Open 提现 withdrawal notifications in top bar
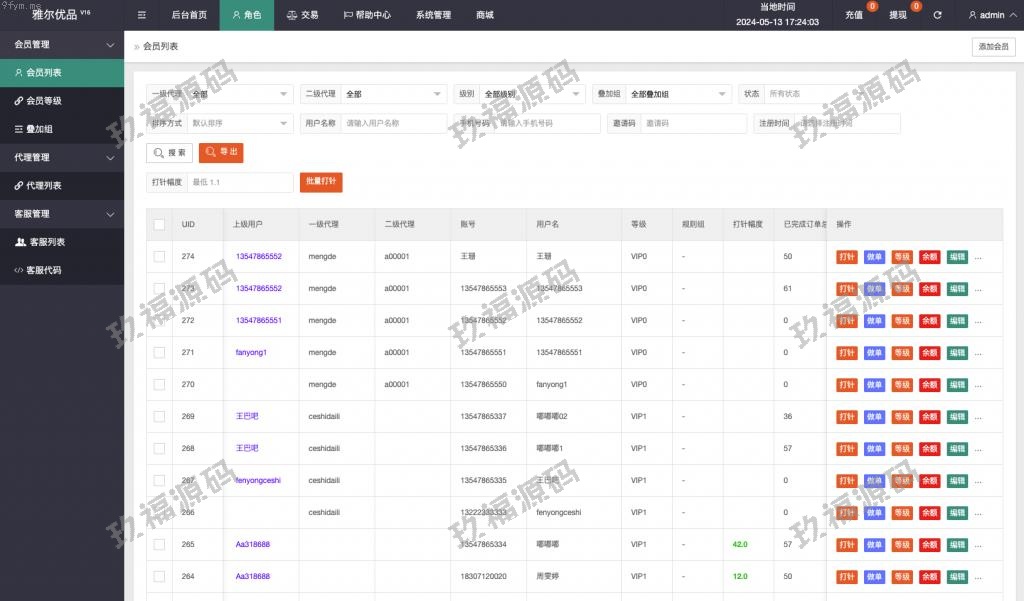The height and width of the screenshot is (601, 1024). tap(899, 15)
